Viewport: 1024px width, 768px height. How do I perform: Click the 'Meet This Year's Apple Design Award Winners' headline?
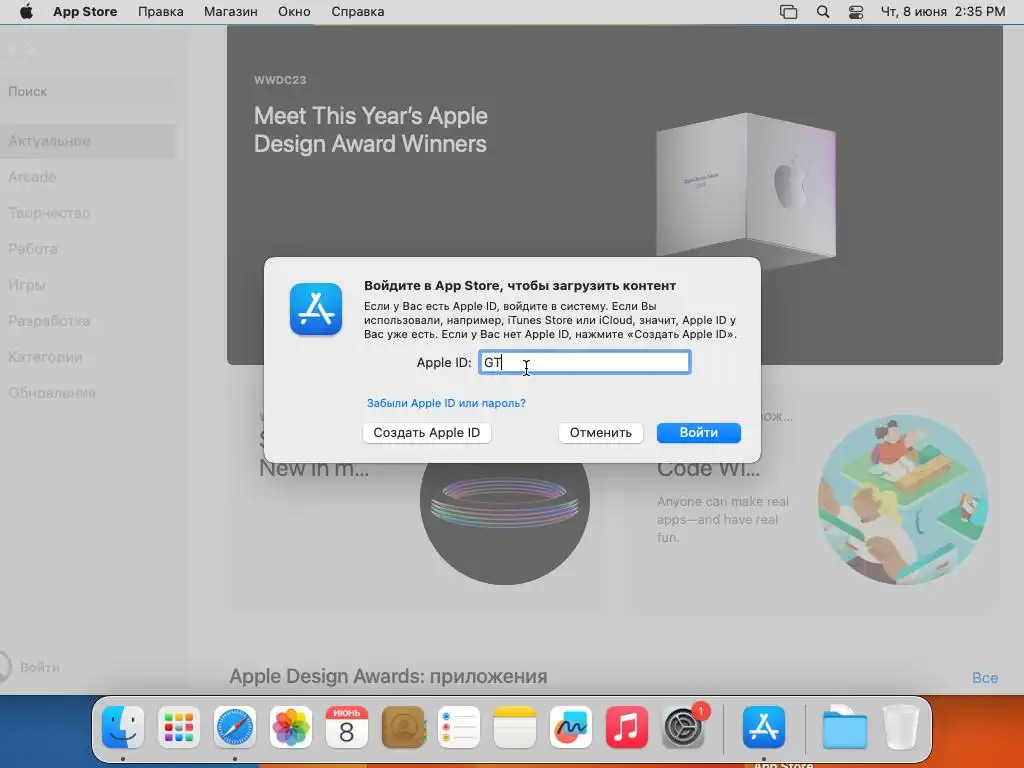(x=370, y=129)
